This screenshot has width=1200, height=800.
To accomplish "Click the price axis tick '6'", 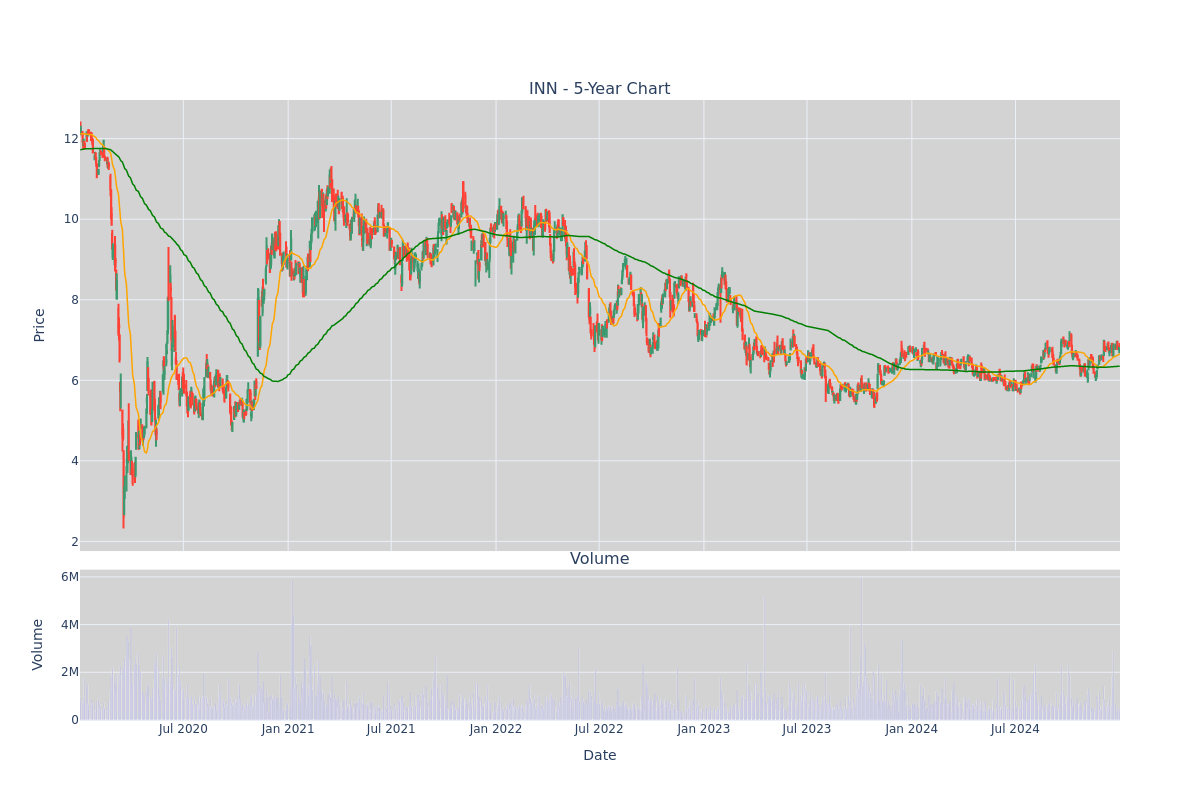I will pyautogui.click(x=75, y=381).
